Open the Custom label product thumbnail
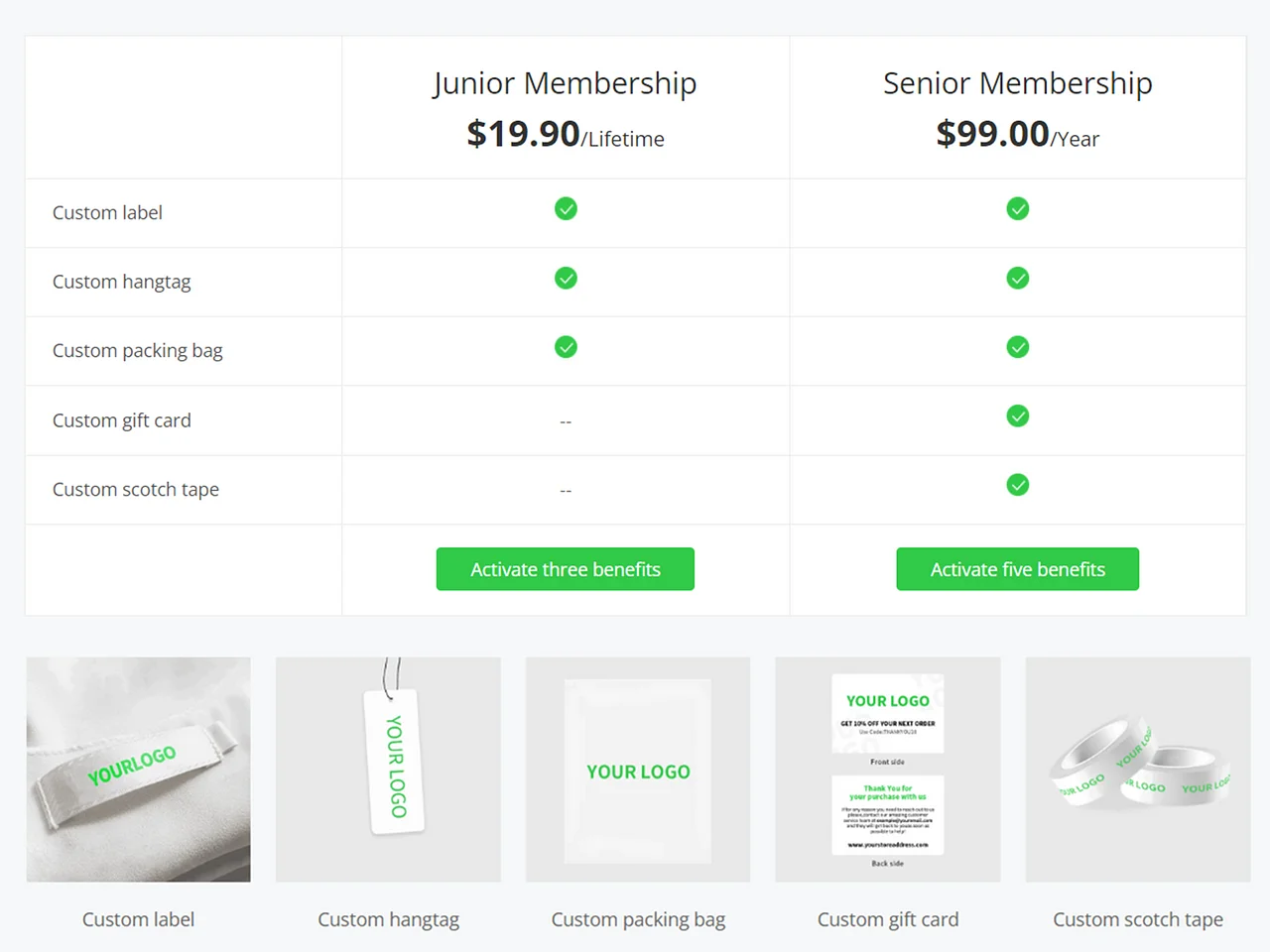Screen dimensions: 1270x952 [x=139, y=770]
